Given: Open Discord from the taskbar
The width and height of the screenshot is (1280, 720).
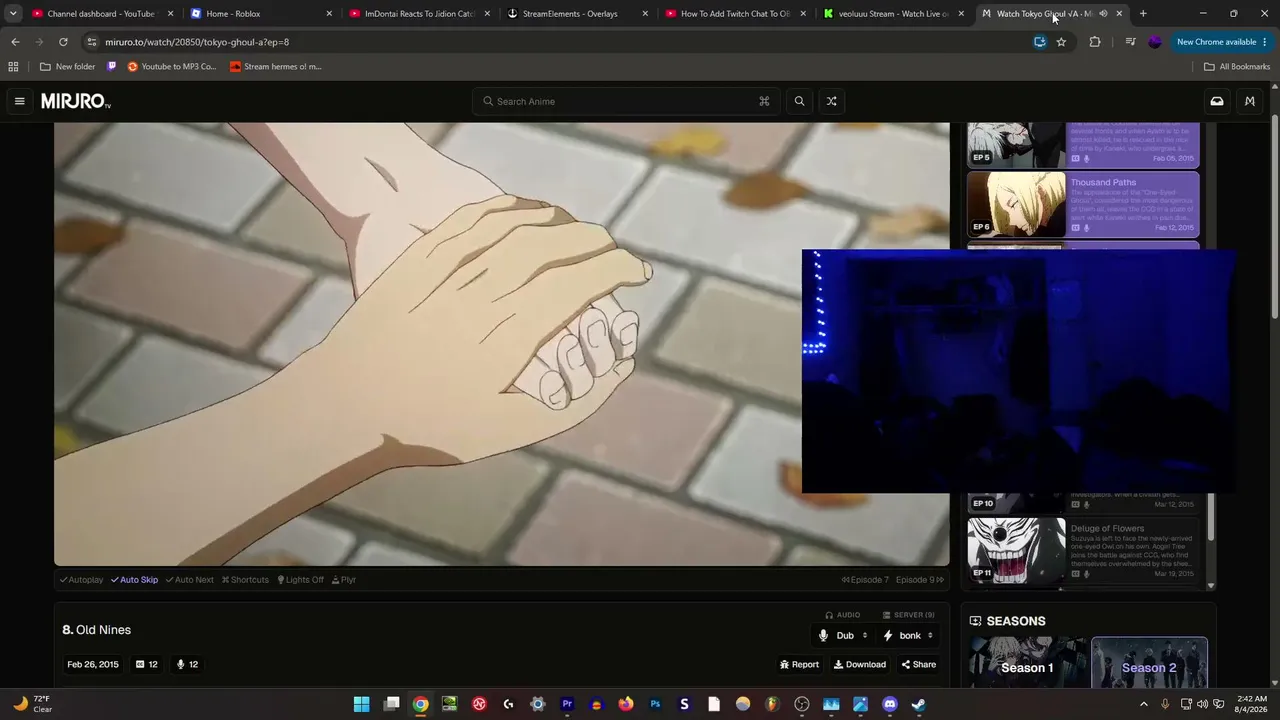Looking at the screenshot, I should 890,704.
